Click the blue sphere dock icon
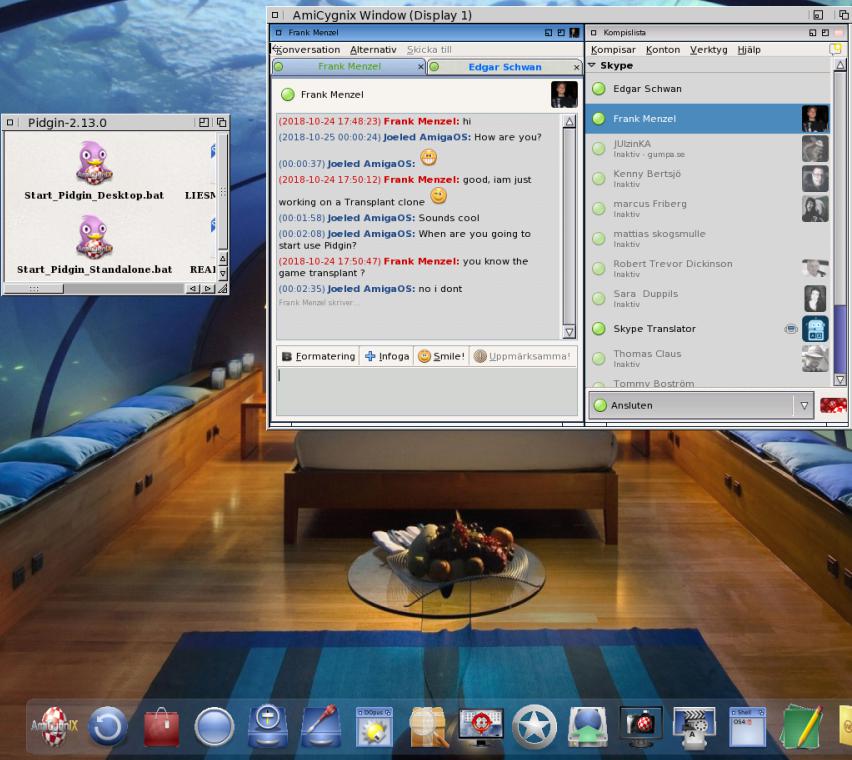 [214, 726]
